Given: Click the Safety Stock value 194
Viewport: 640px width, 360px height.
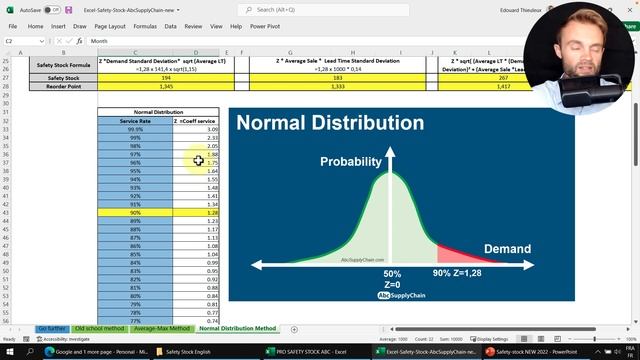Looking at the screenshot, I should [166, 78].
